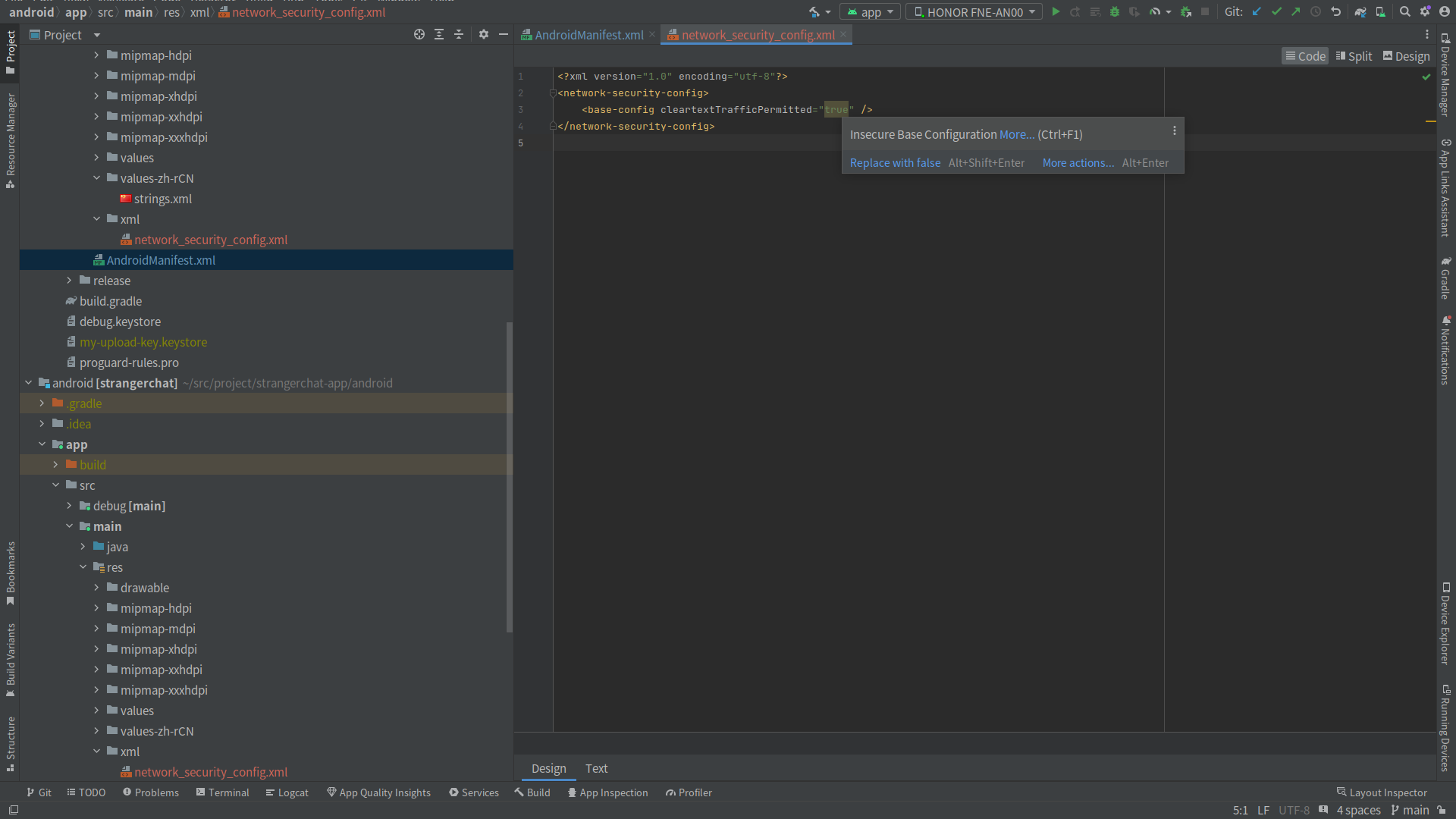
Task: Click the 4 spaces indent indicator
Action: pos(1358,810)
